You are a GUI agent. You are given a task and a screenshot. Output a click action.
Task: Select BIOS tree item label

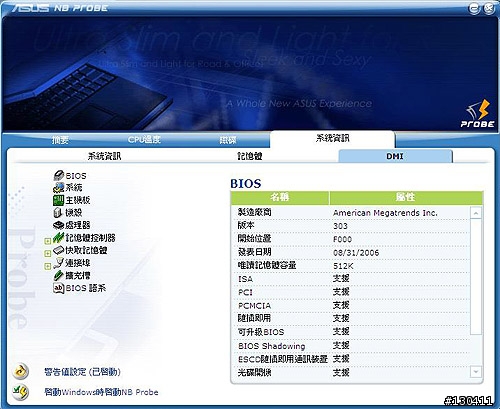pos(76,176)
